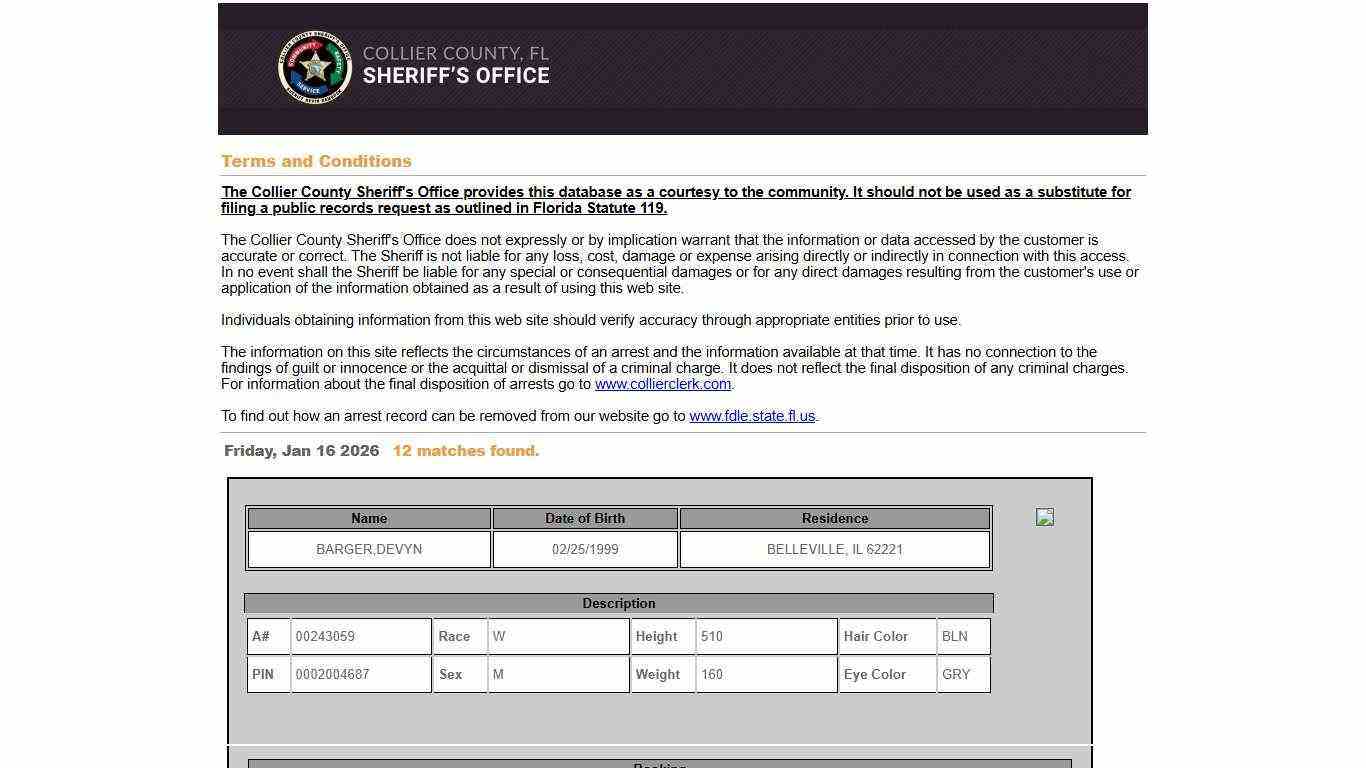Click the Height value 510
Screen dimensions: 1366x768
(712, 636)
